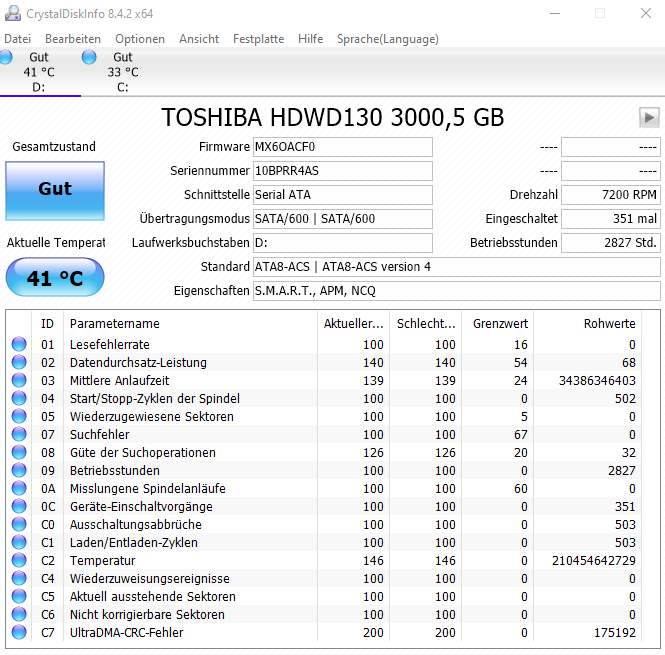Click the Standard field ATA8-ACS

click(457, 267)
